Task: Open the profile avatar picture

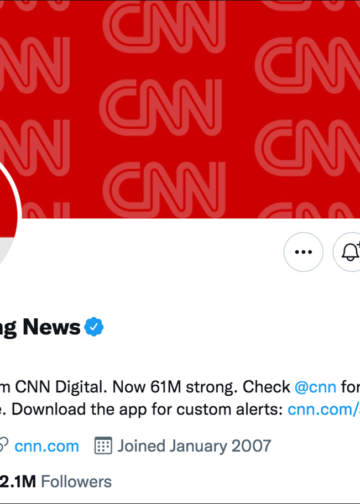Action: click(8, 213)
